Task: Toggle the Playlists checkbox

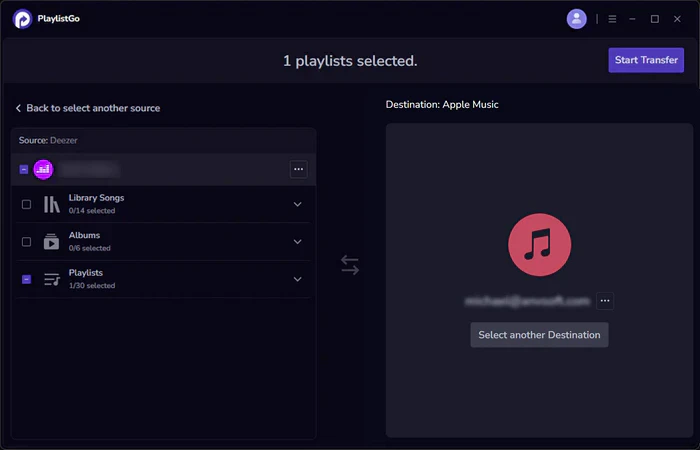Action: pyautogui.click(x=26, y=279)
